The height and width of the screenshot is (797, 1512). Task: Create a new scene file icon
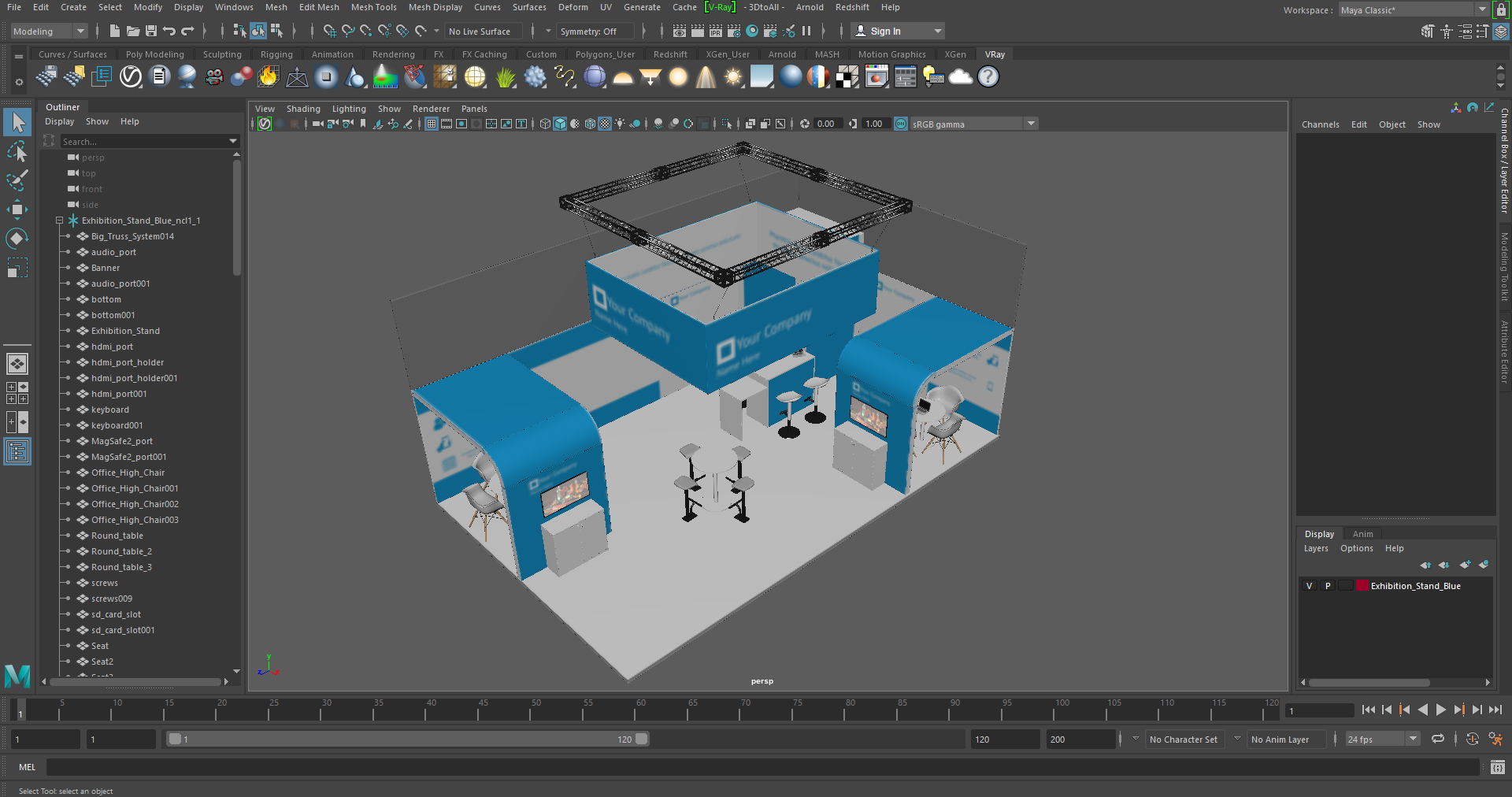click(115, 31)
